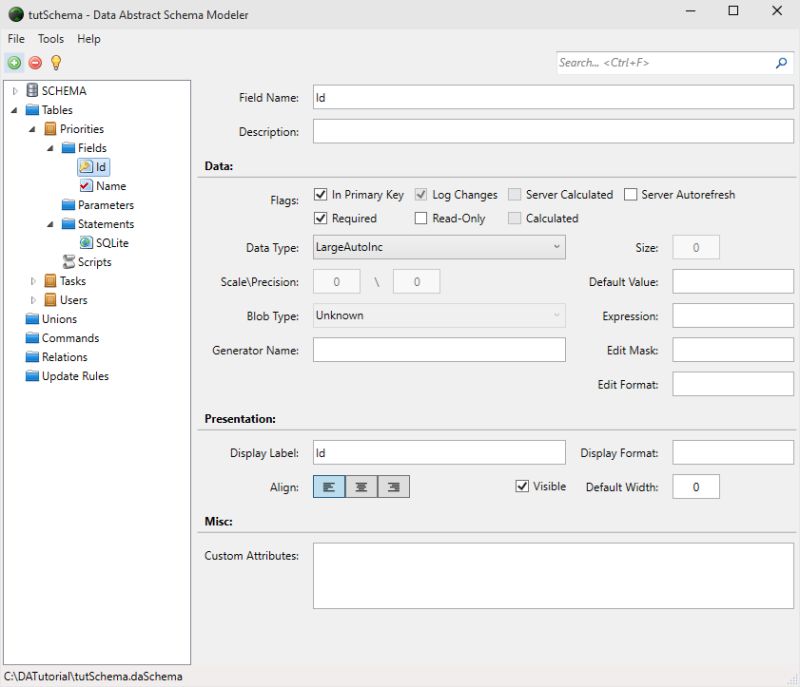Select the Name field in the tree
This screenshot has height=687, width=800.
pos(113,185)
